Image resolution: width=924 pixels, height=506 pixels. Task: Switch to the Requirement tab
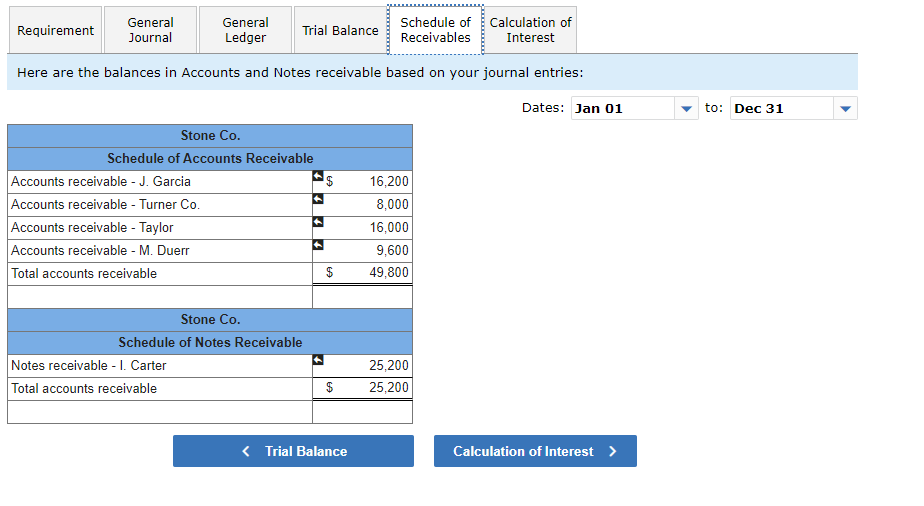pyautogui.click(x=55, y=30)
